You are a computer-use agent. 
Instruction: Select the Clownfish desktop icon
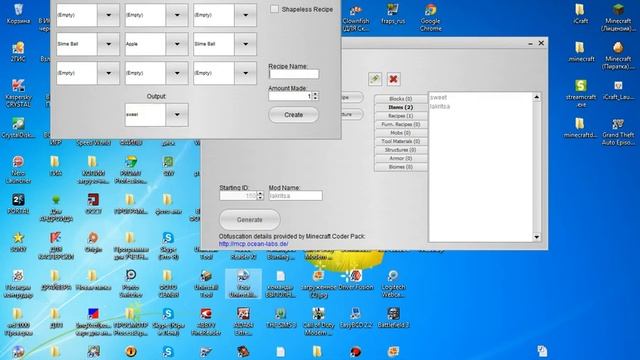point(356,17)
